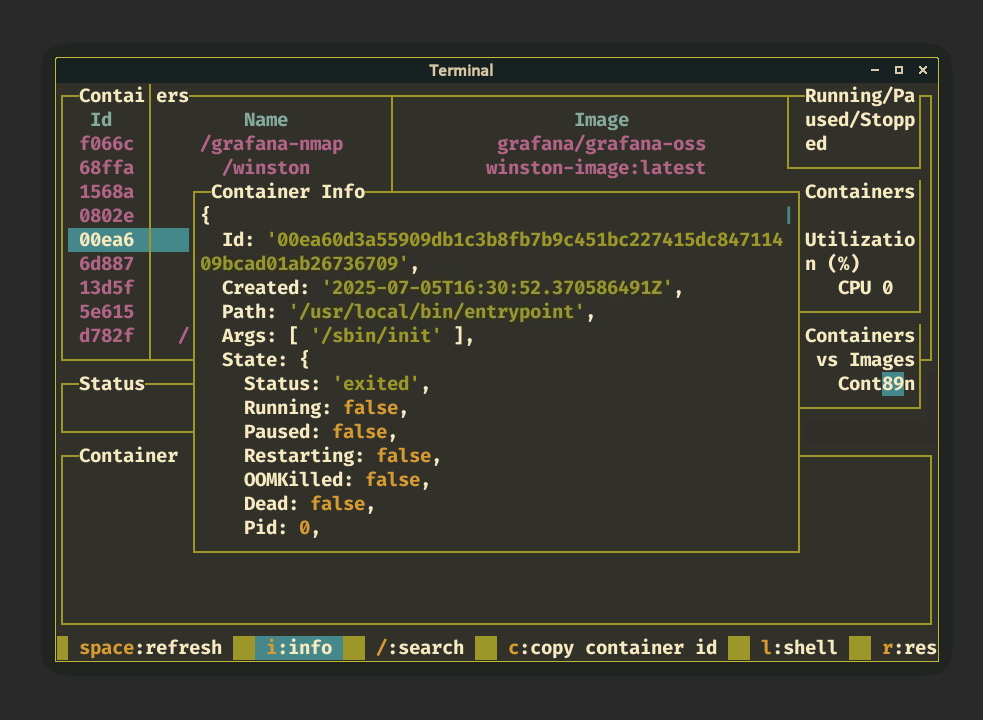The width and height of the screenshot is (983, 720).
Task: Click the Image column header
Action: pos(601,119)
